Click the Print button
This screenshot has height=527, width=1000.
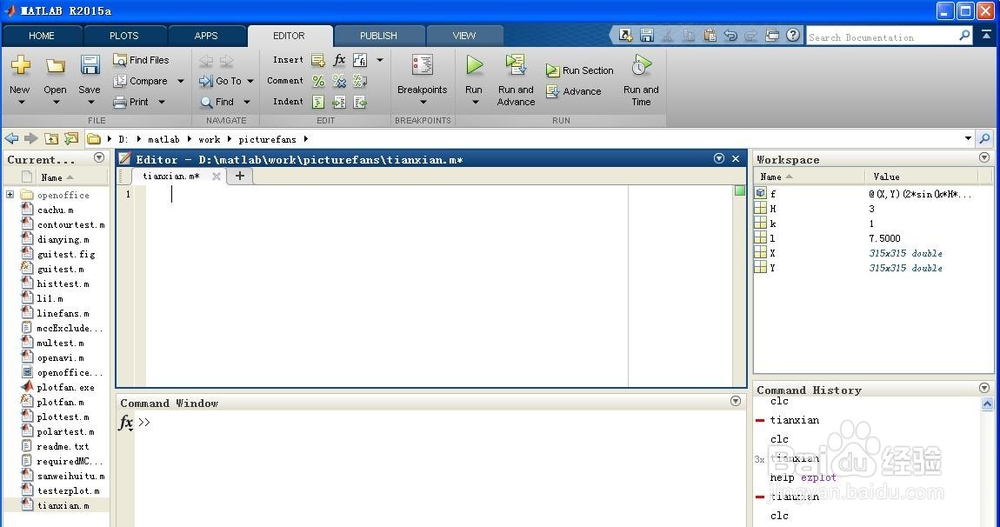(x=131, y=101)
